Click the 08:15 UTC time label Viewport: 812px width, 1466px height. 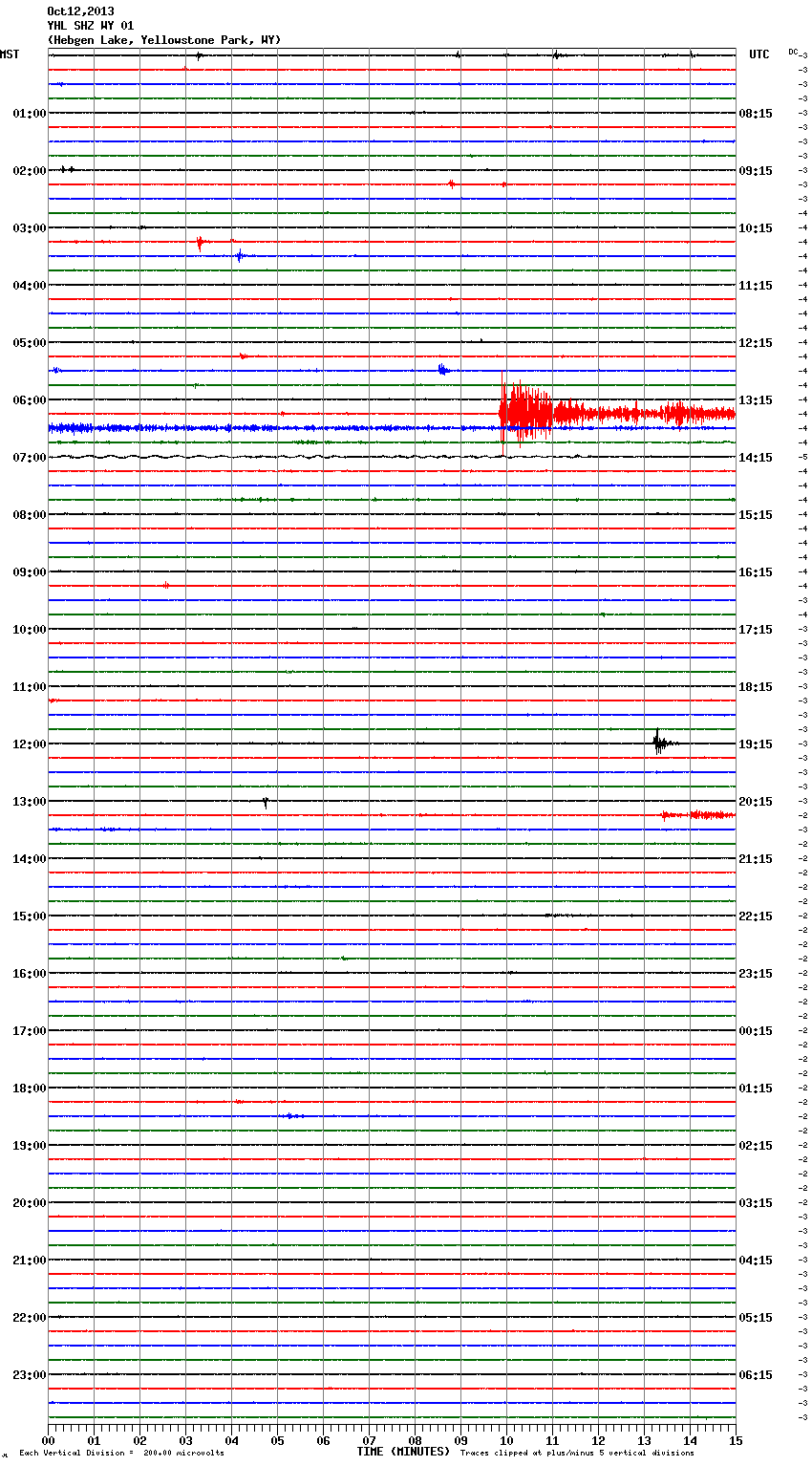tap(756, 114)
